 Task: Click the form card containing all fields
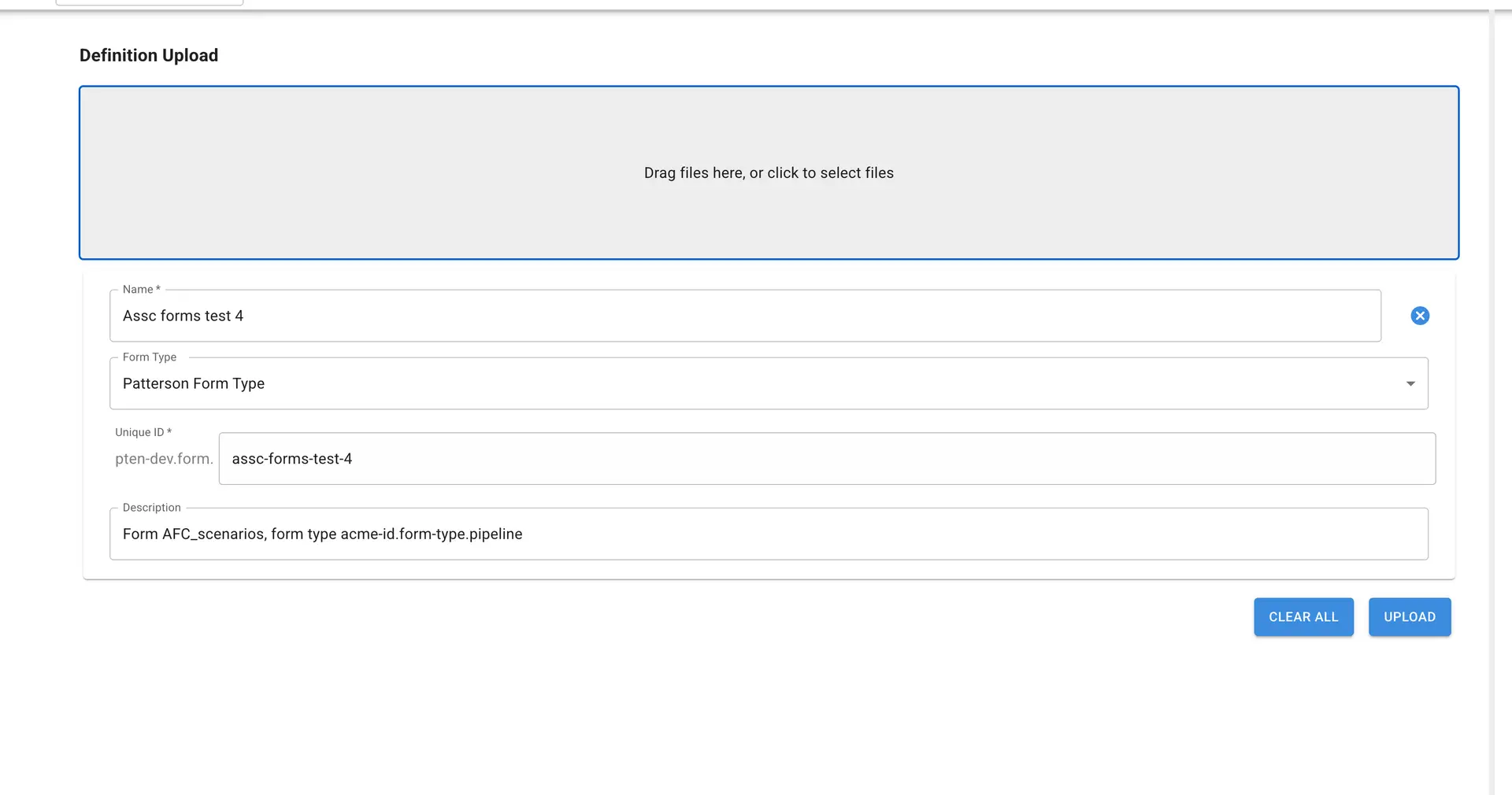click(x=770, y=425)
